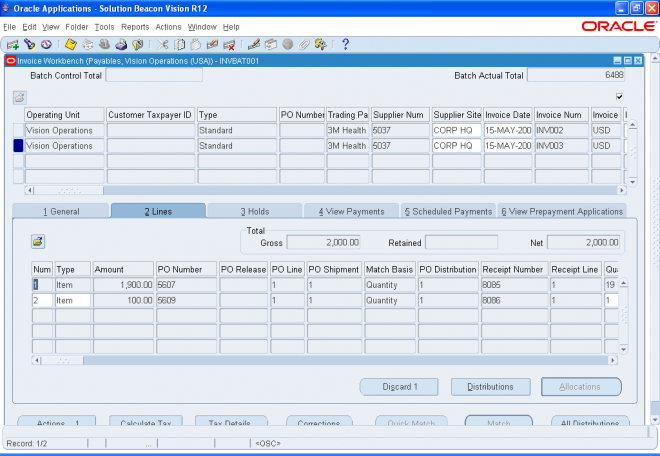Close the form via folder-close icon

click(138, 44)
